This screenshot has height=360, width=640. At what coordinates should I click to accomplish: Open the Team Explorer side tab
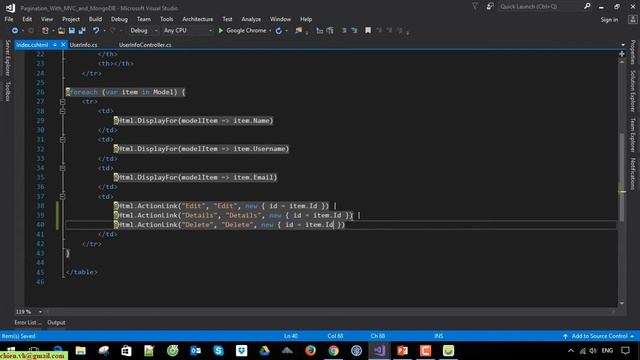click(633, 135)
